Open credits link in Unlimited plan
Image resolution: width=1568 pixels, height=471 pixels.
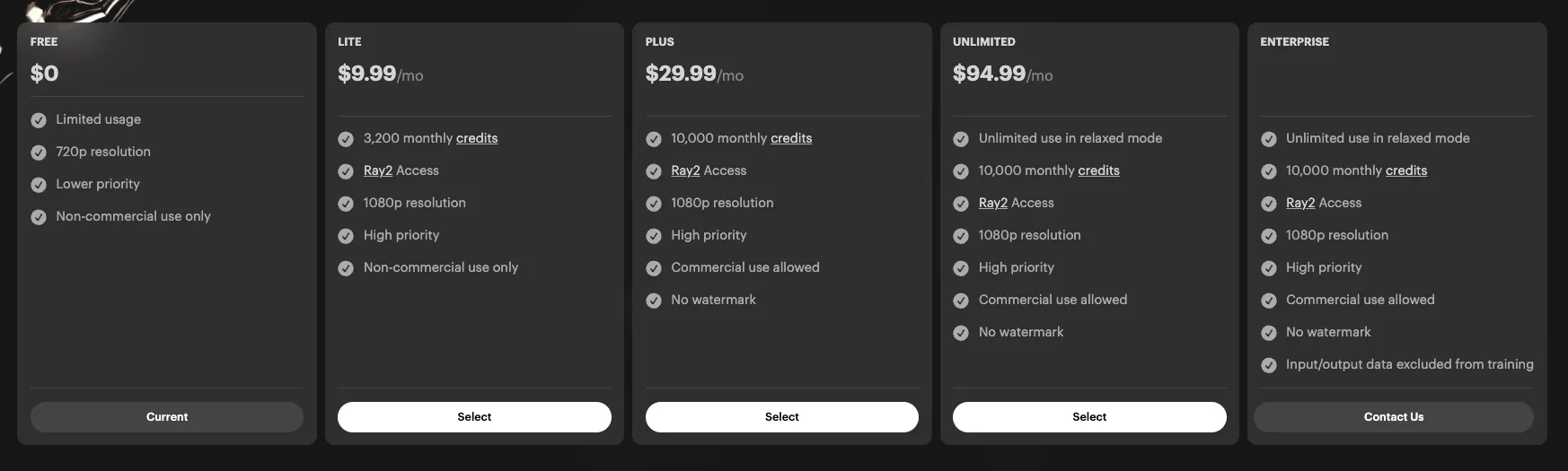point(1099,170)
